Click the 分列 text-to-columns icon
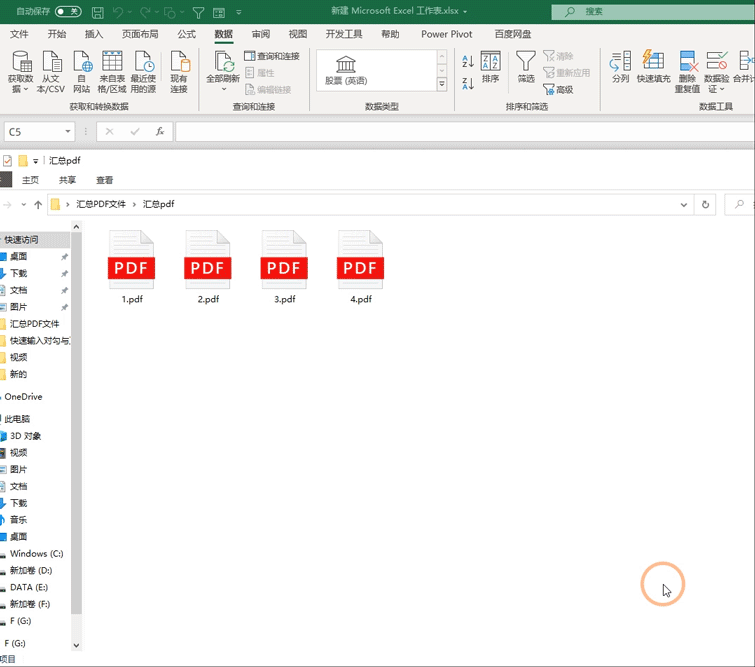Screen dimensions: 755x667 tap(620, 67)
